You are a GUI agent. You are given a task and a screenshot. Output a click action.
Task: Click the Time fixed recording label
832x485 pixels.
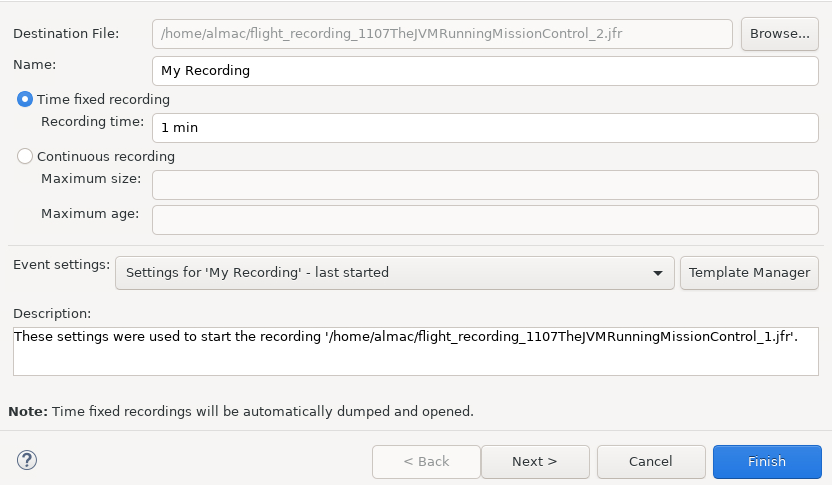click(103, 99)
